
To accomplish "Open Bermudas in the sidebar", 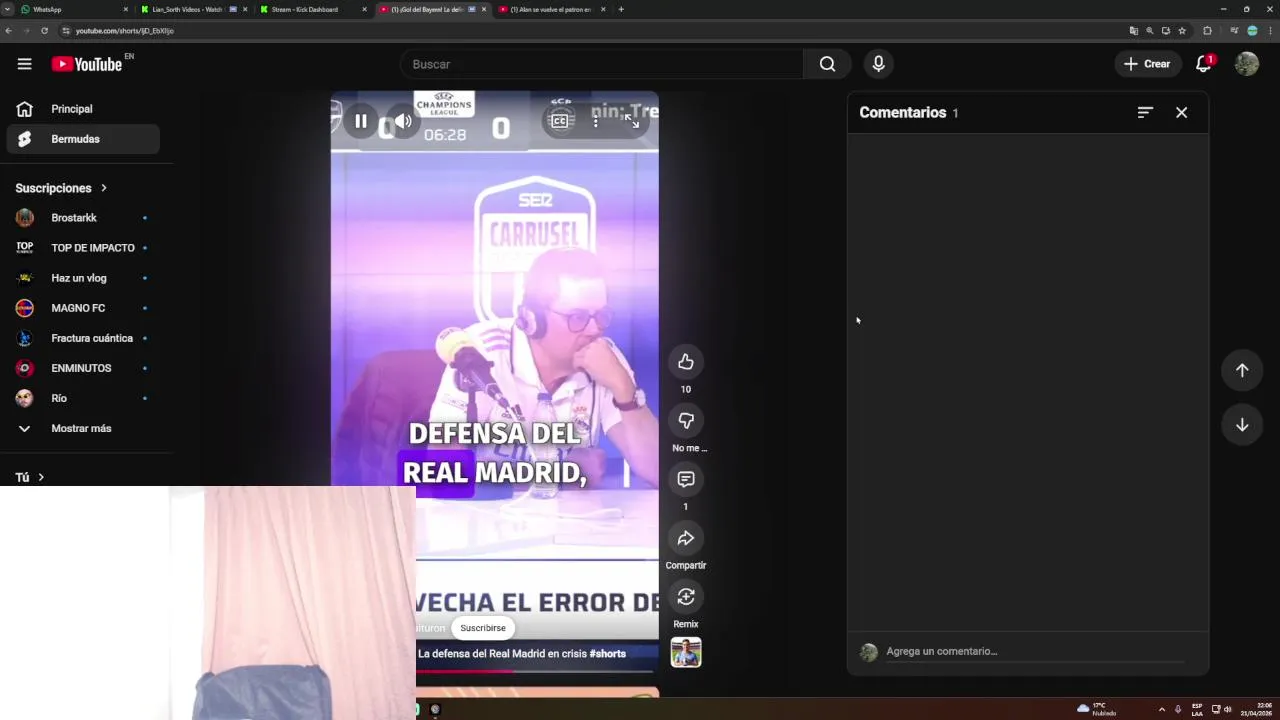I will 83,139.
